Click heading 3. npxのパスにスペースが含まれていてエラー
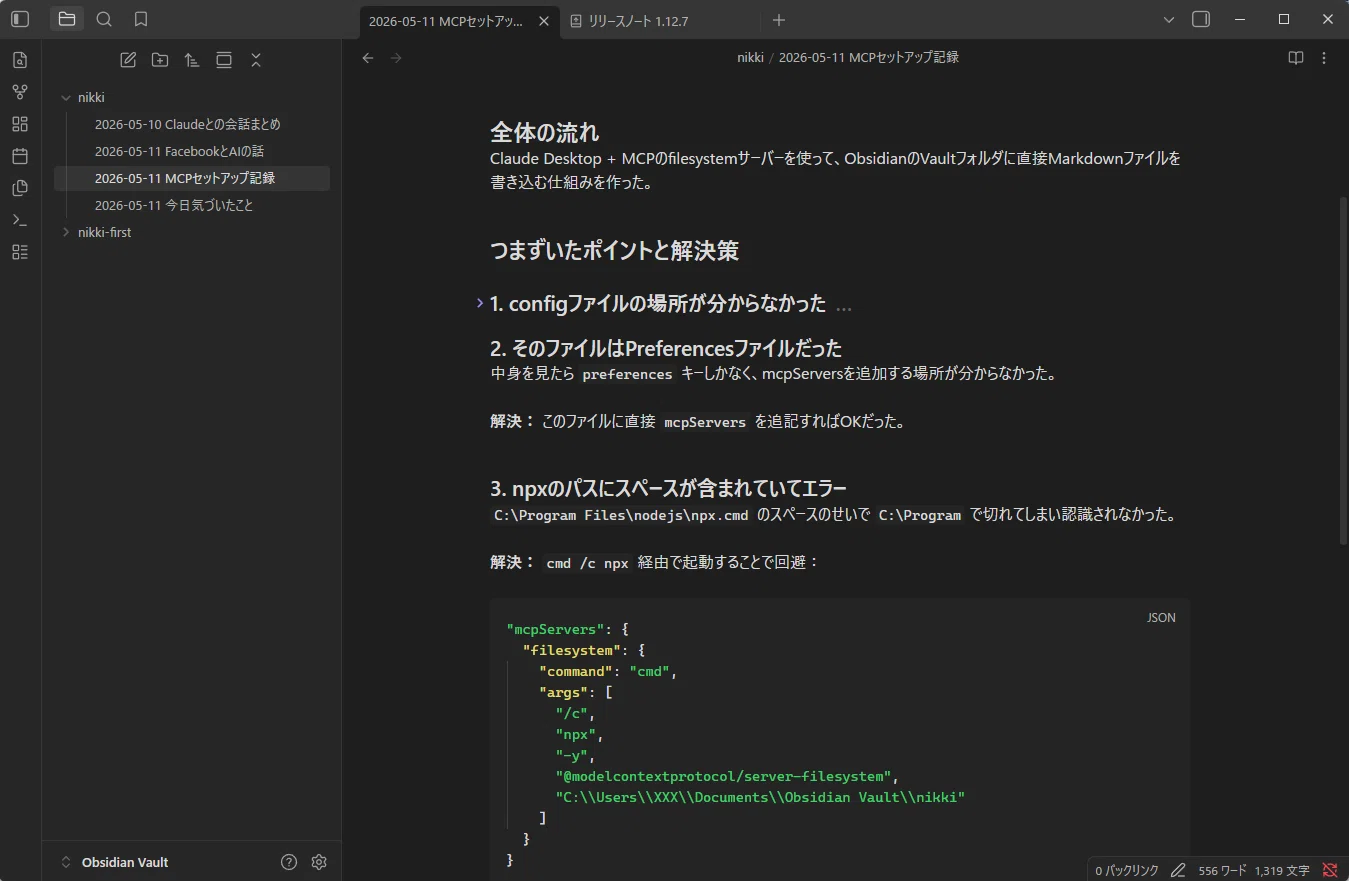Screen dimensions: 1349x881 668,488
